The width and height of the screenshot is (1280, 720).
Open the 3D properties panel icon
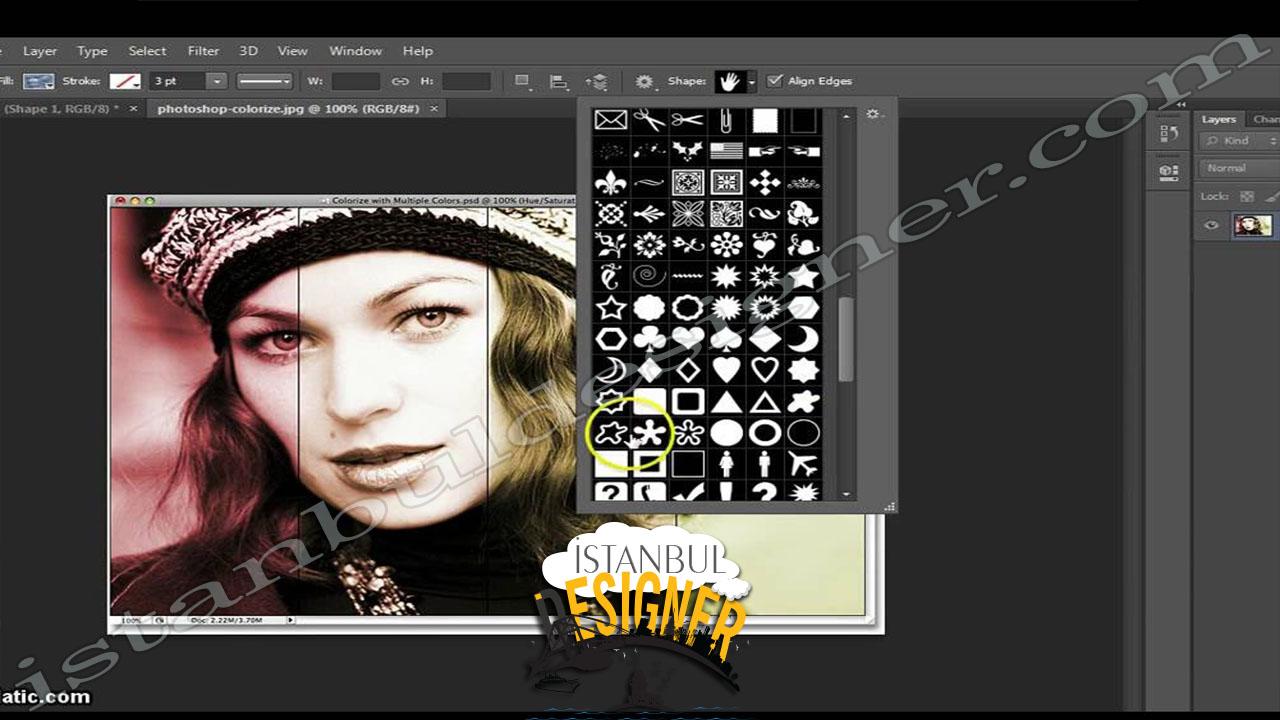coord(1168,172)
